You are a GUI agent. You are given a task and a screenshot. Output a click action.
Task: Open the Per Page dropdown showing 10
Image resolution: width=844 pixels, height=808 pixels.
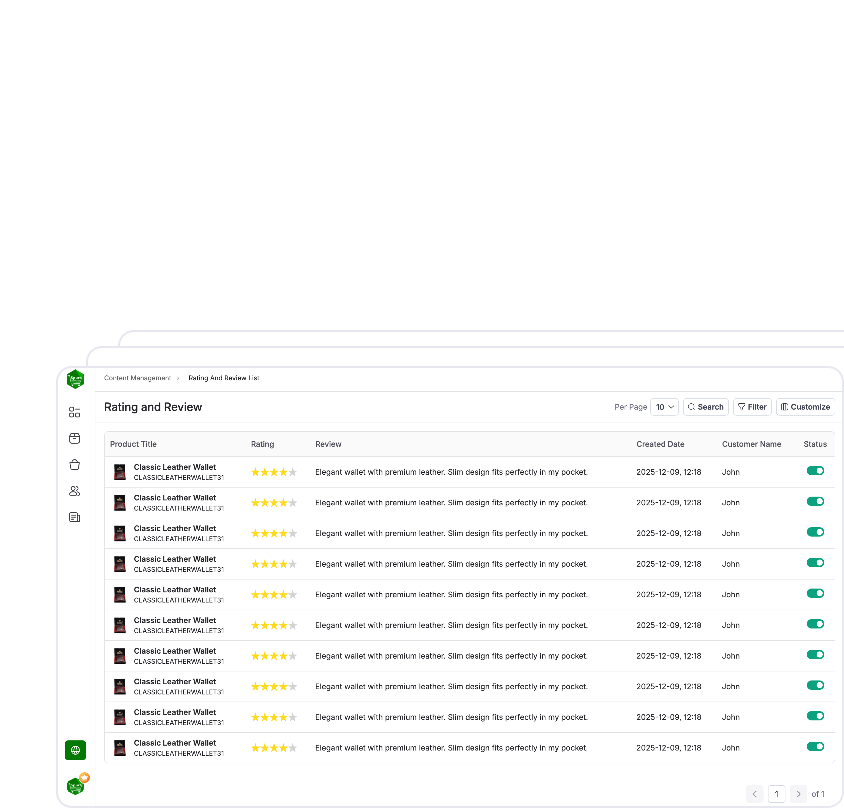point(664,407)
